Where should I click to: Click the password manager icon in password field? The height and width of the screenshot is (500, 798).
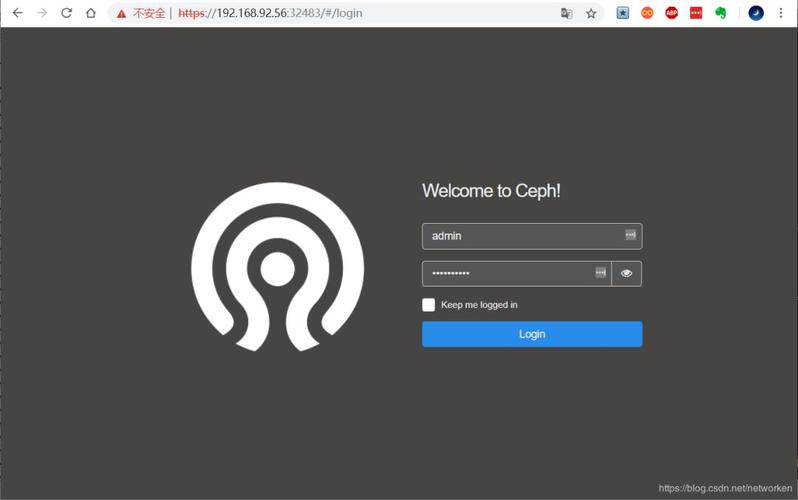pos(601,272)
